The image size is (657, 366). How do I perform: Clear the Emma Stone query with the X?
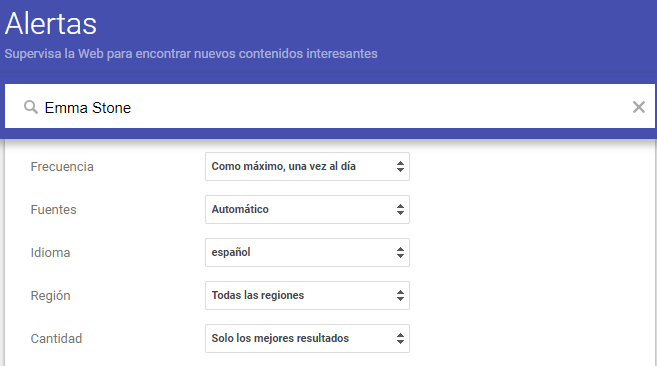pos(639,107)
